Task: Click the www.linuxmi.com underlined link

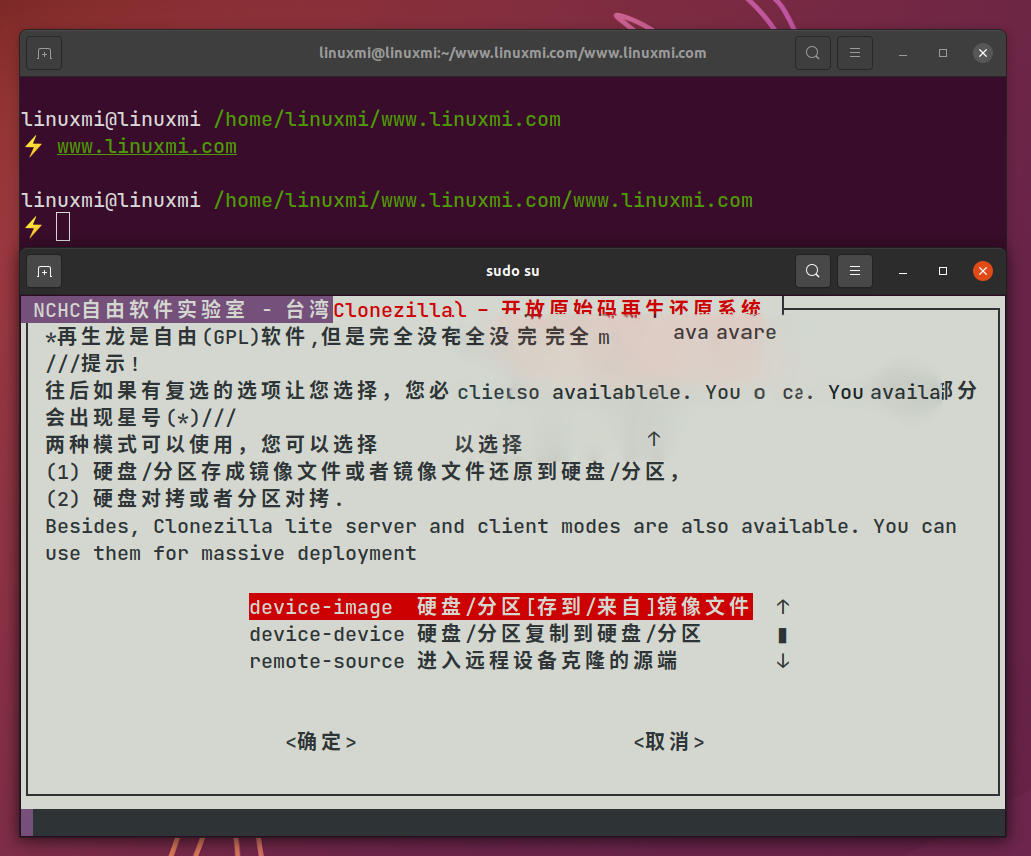Action: 147,147
